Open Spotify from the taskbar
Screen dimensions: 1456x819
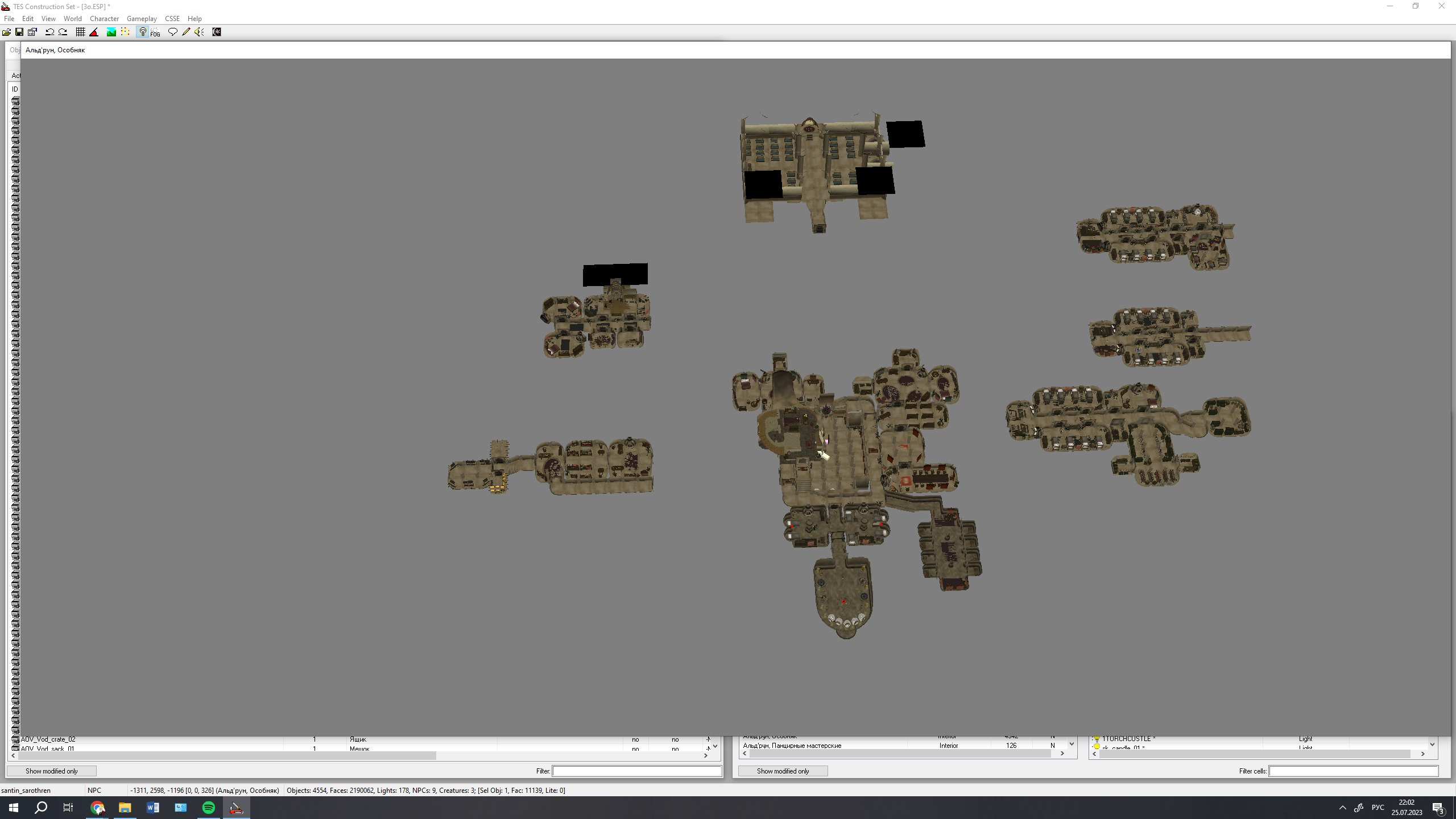(x=208, y=807)
